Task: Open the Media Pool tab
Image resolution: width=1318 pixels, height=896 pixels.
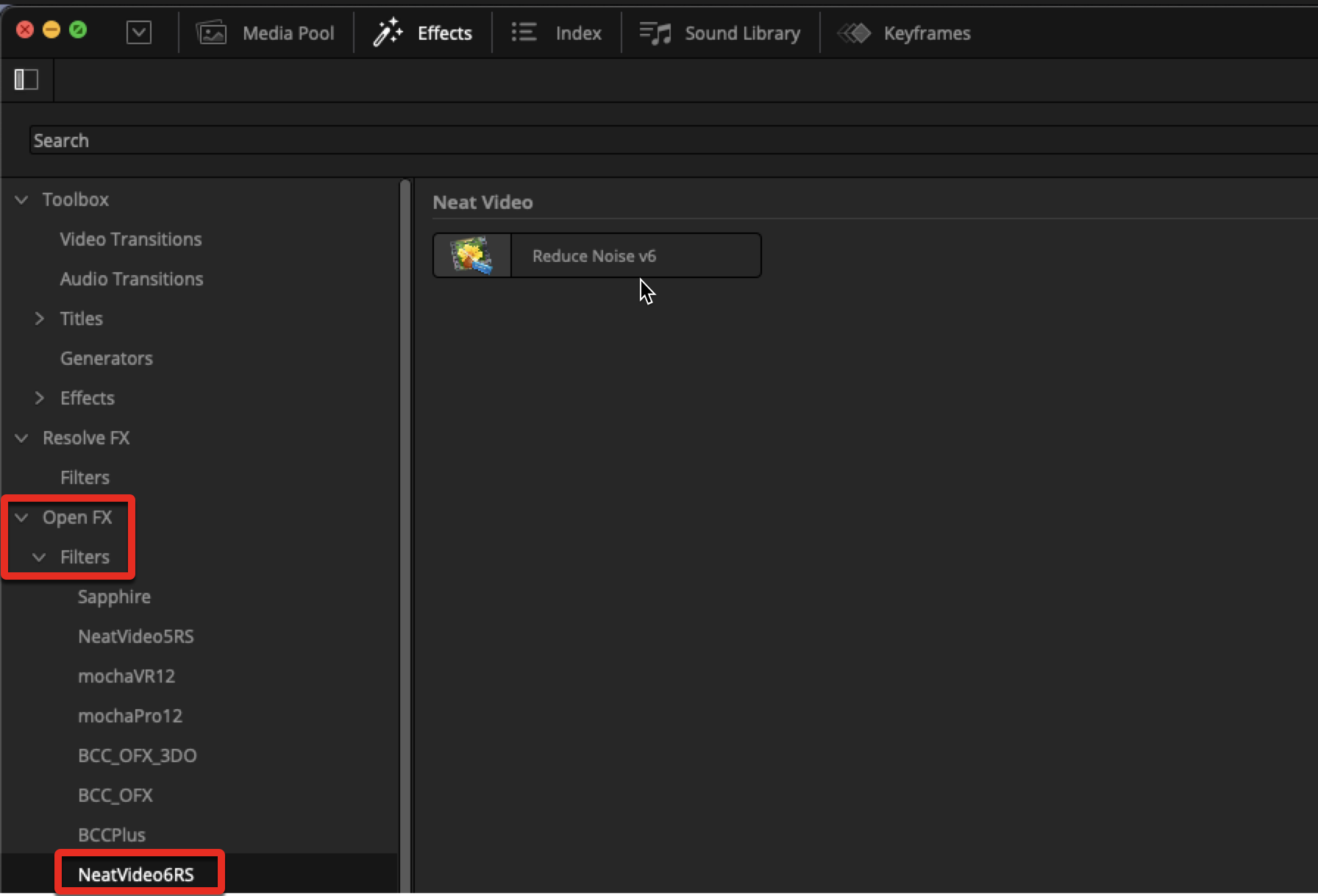Action: [x=288, y=33]
